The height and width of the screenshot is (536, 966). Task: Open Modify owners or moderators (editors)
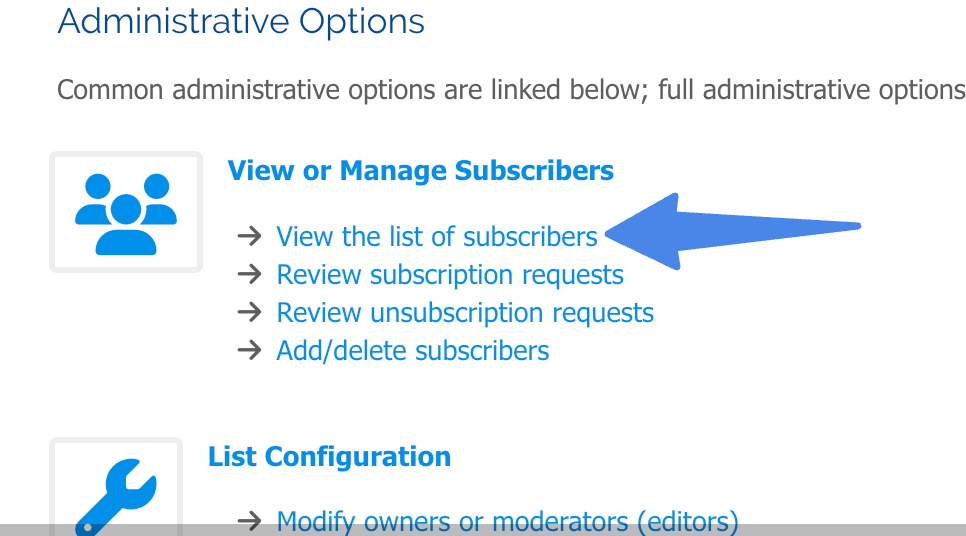[x=508, y=522]
